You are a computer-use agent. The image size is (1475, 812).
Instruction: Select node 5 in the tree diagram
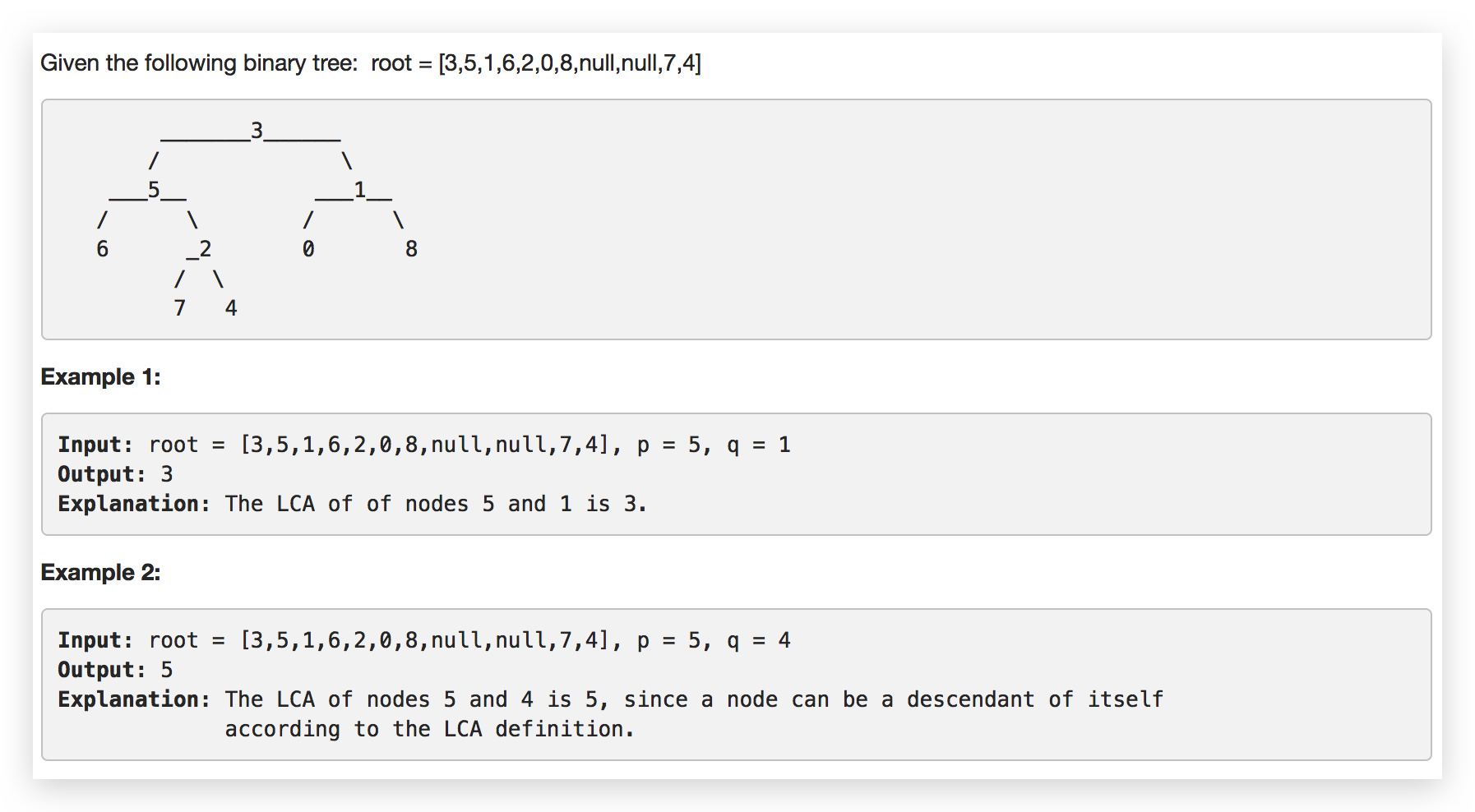154,190
